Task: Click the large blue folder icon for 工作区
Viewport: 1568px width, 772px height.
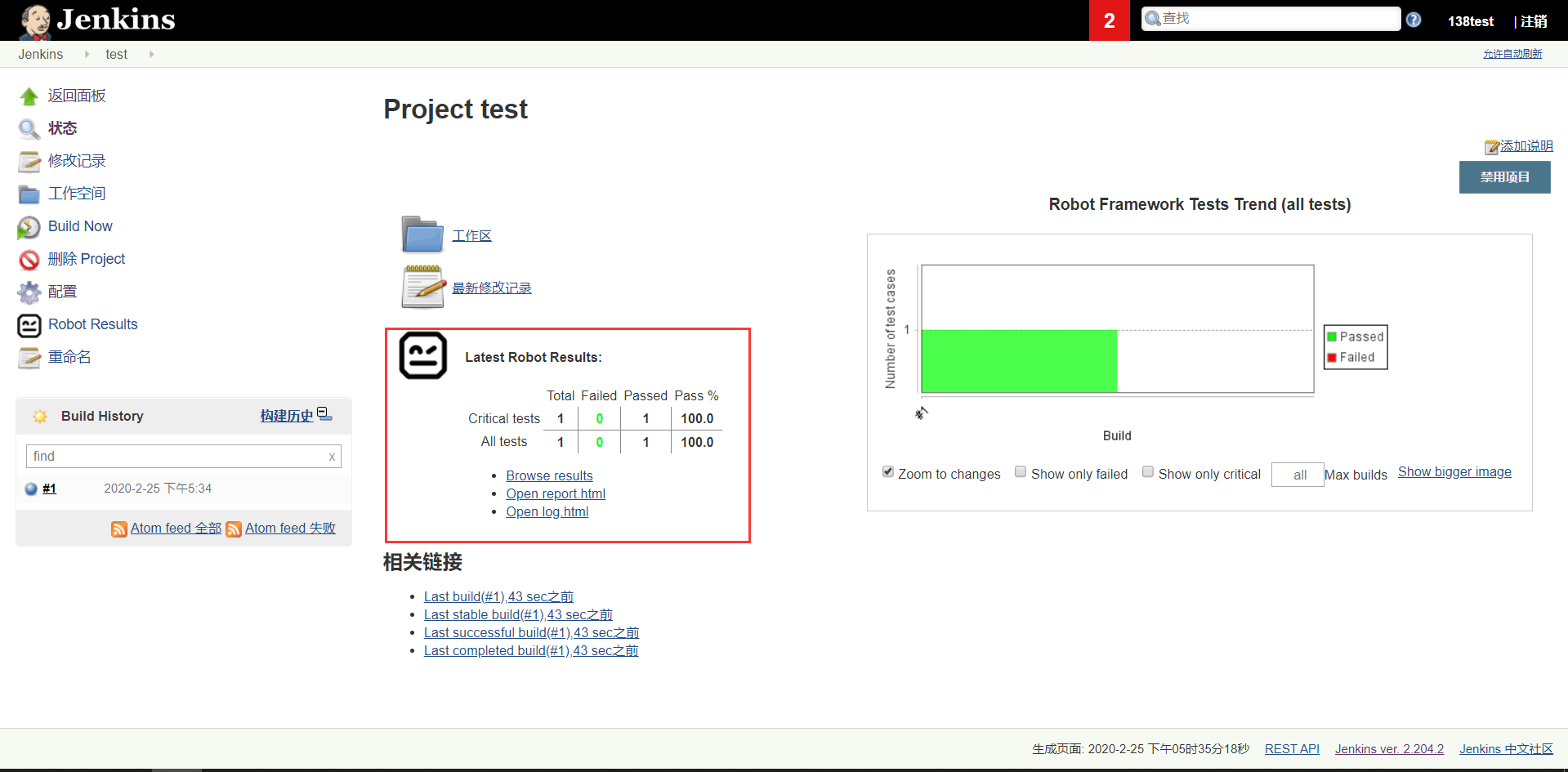Action: coord(422,234)
